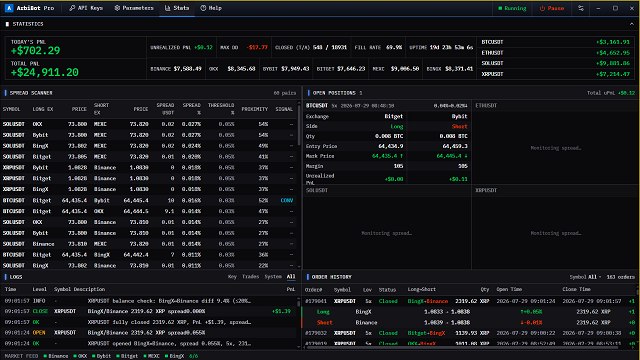Image resolution: width=640 pixels, height=360 pixels.
Task: Click the Bybit Short side label
Action: (x=460, y=127)
